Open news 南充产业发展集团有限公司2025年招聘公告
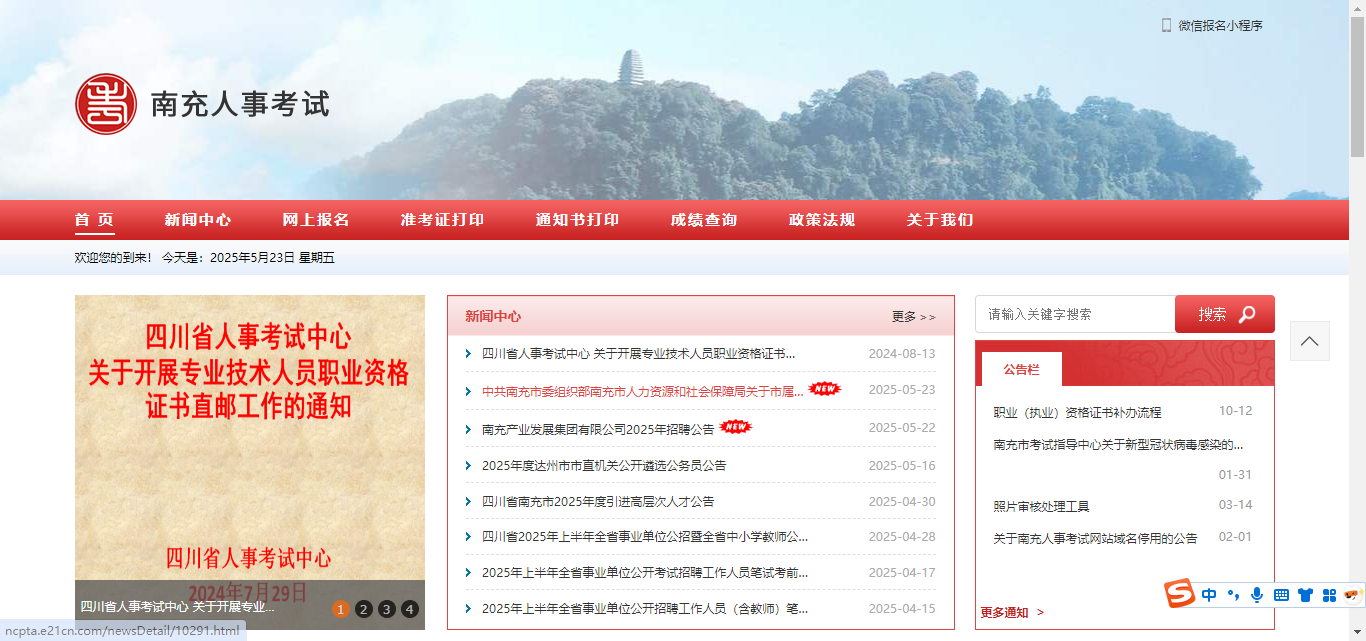This screenshot has width=1366, height=641. coord(598,429)
